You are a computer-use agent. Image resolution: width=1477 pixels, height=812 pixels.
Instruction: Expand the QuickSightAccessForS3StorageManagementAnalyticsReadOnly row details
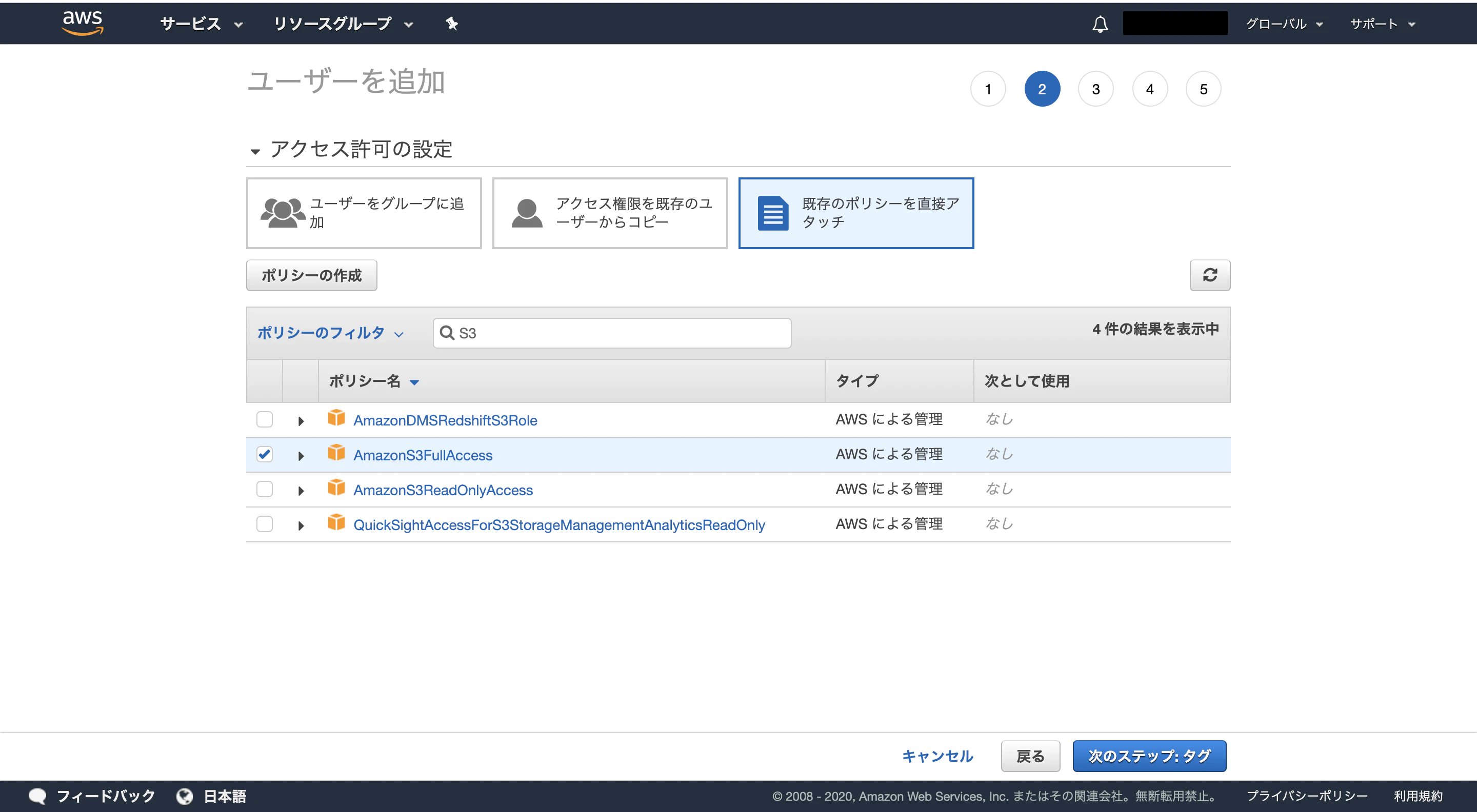tap(301, 526)
